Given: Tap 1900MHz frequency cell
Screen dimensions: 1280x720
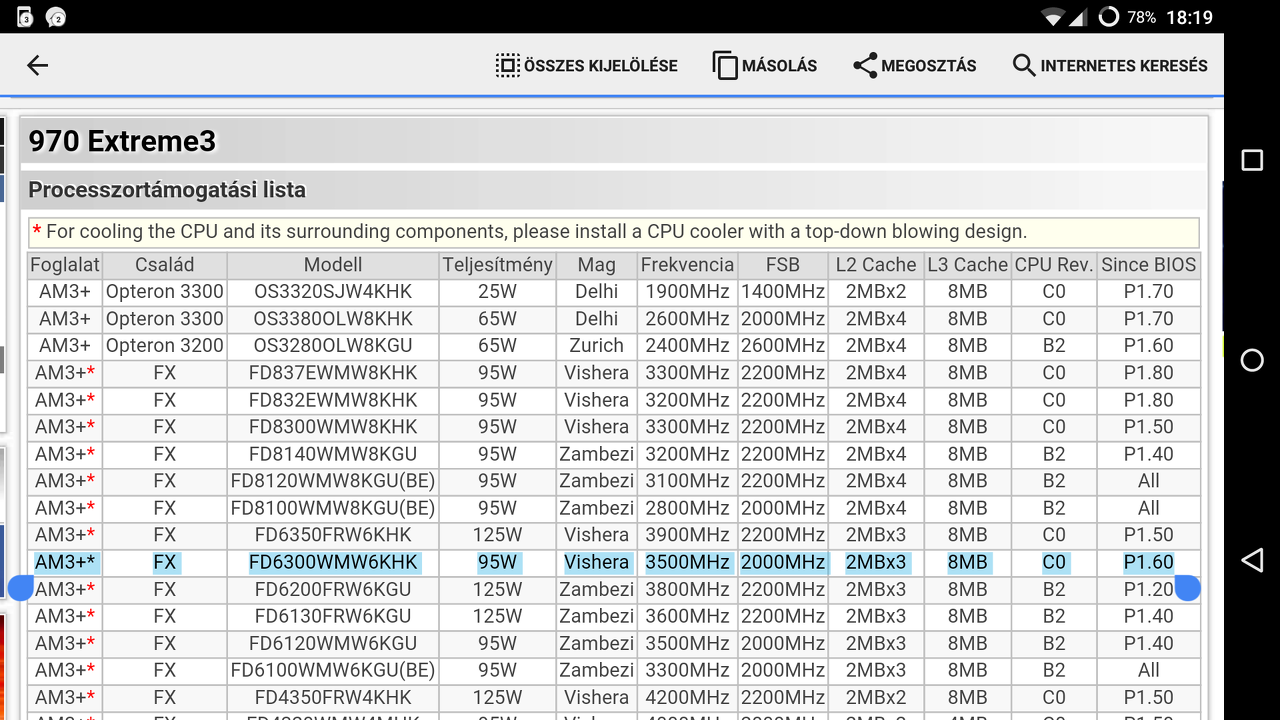Looking at the screenshot, I should tap(688, 292).
